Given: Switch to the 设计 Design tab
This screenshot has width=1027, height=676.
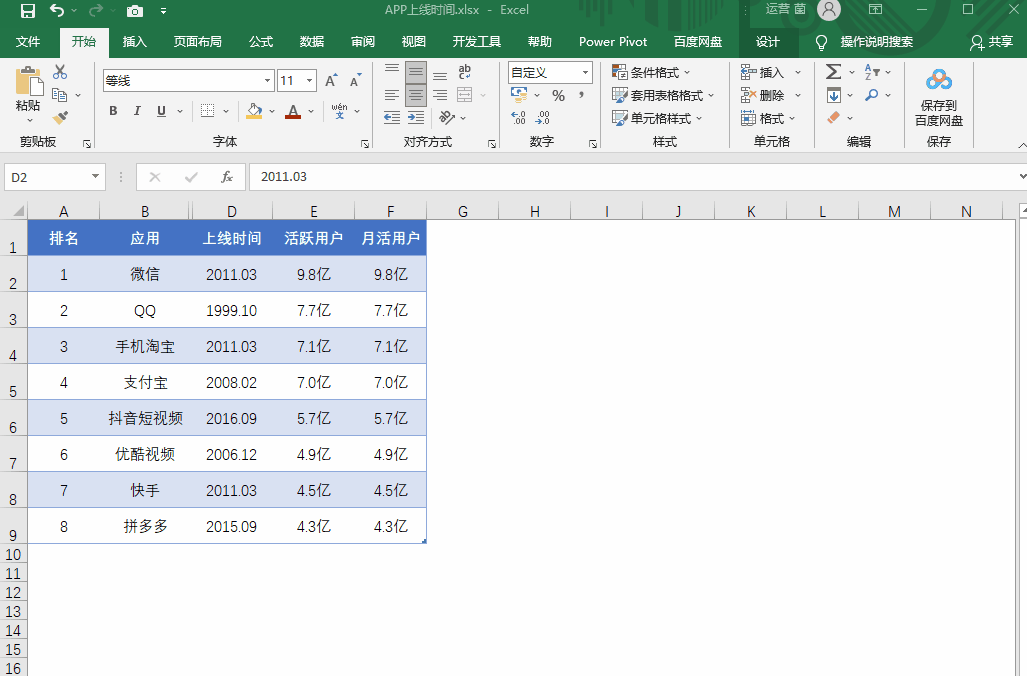Looking at the screenshot, I should coord(768,42).
